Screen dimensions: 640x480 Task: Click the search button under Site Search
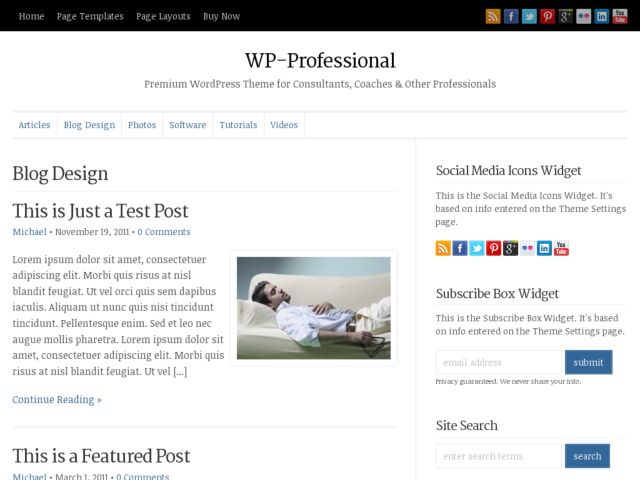tap(587, 456)
